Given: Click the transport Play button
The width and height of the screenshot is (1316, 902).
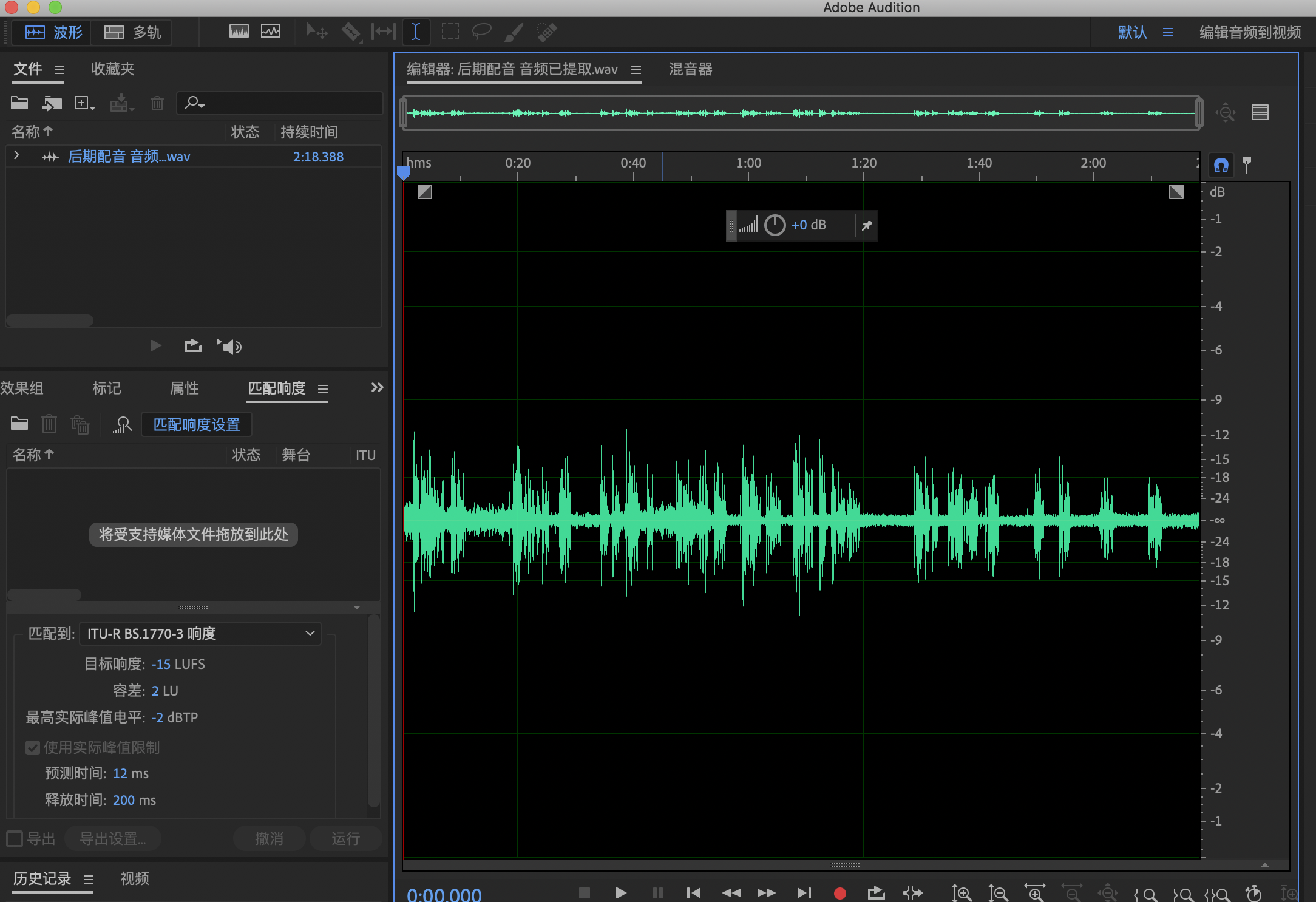Looking at the screenshot, I should point(620,893).
